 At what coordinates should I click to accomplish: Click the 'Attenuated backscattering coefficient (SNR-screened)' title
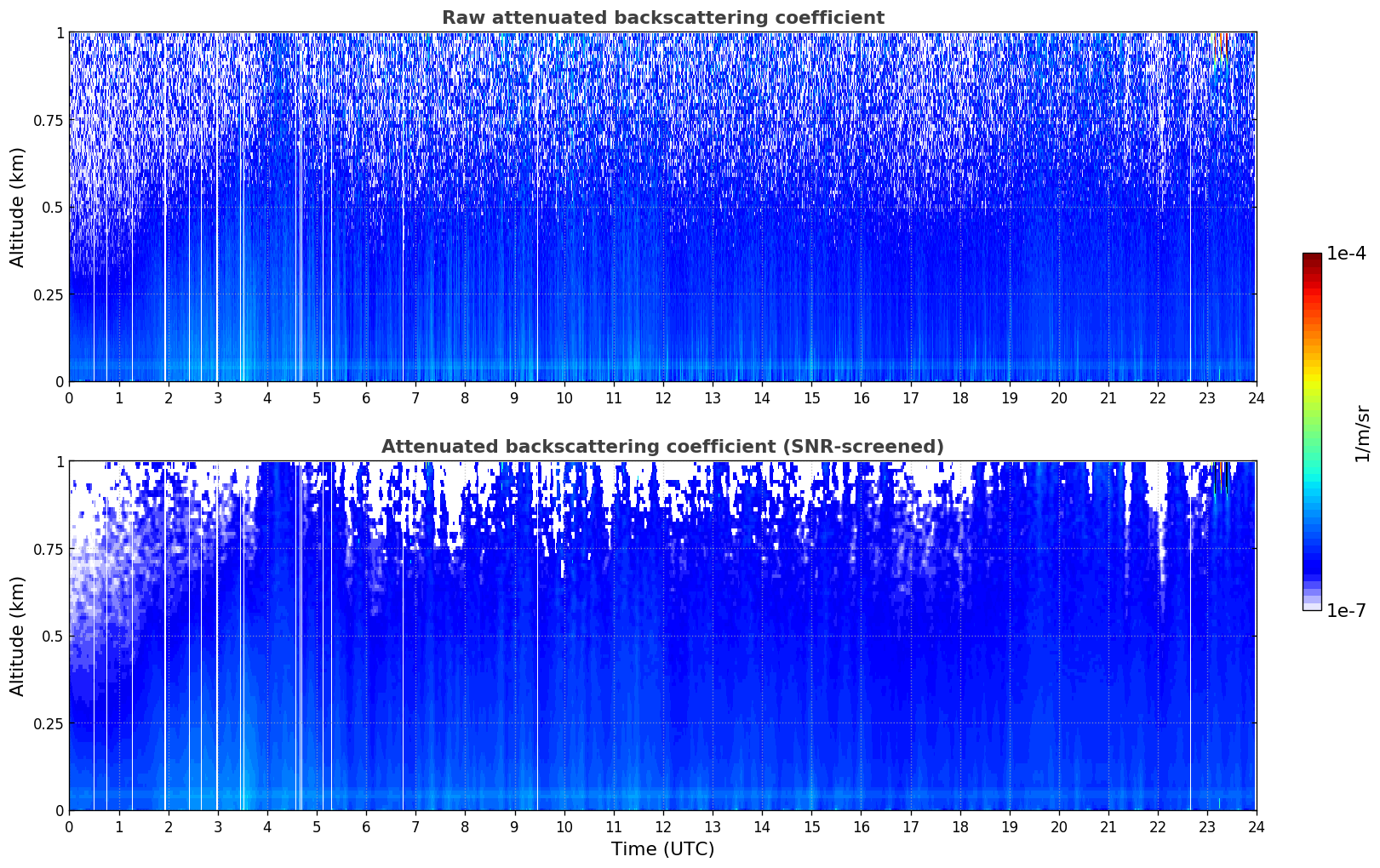tap(662, 447)
